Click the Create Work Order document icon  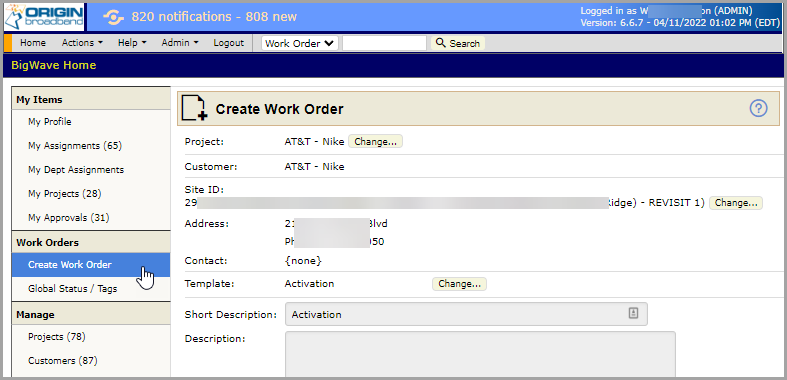[194, 108]
